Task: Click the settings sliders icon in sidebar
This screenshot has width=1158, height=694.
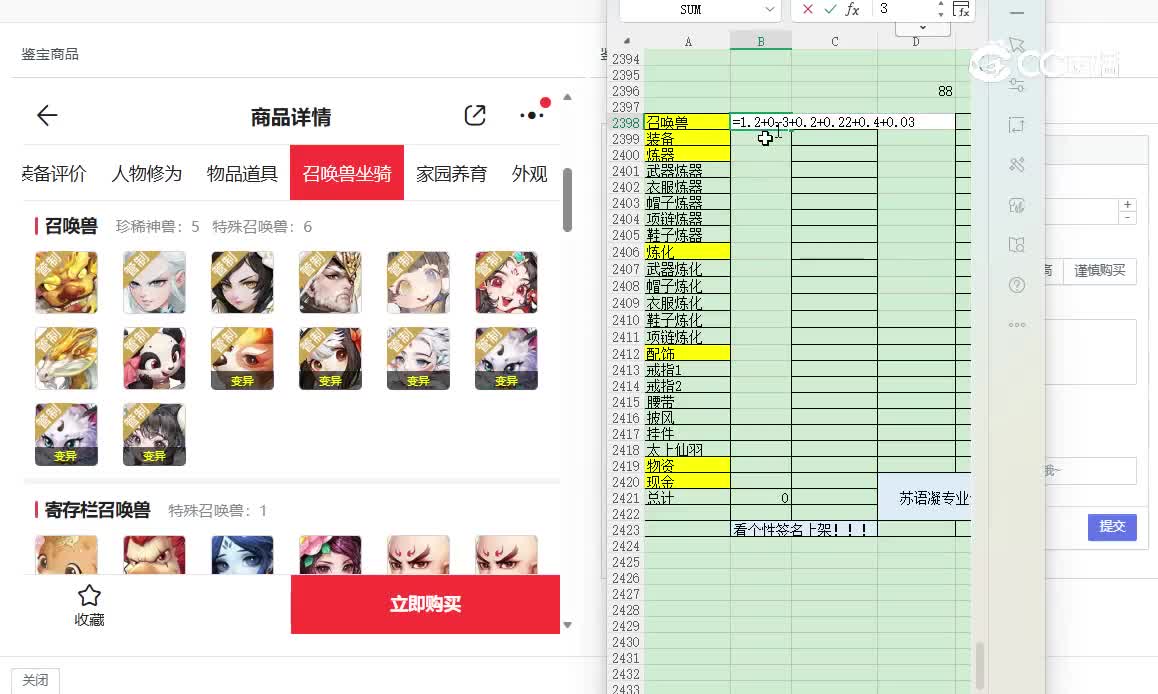Action: [1017, 85]
